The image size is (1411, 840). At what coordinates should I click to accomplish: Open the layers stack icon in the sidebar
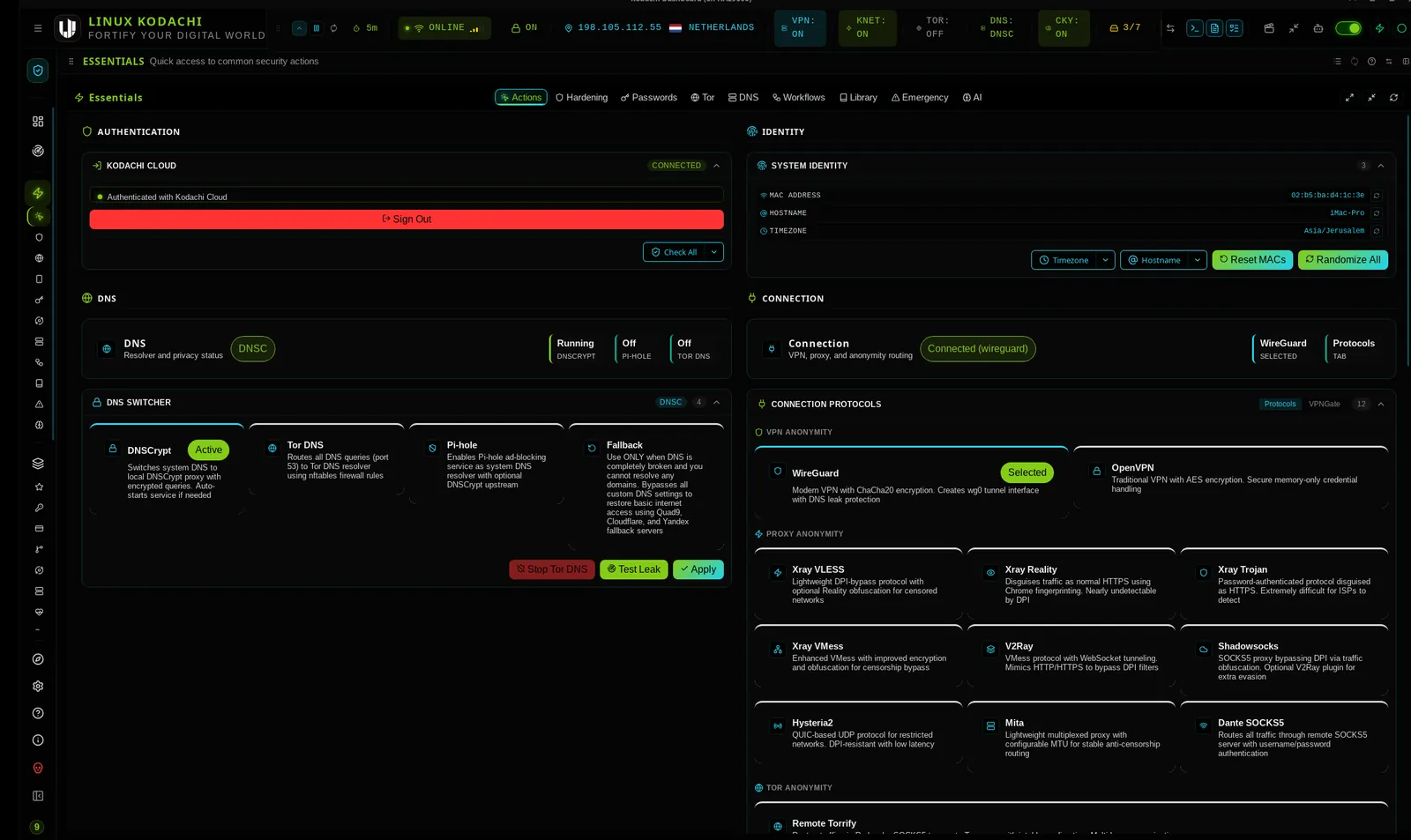click(38, 464)
